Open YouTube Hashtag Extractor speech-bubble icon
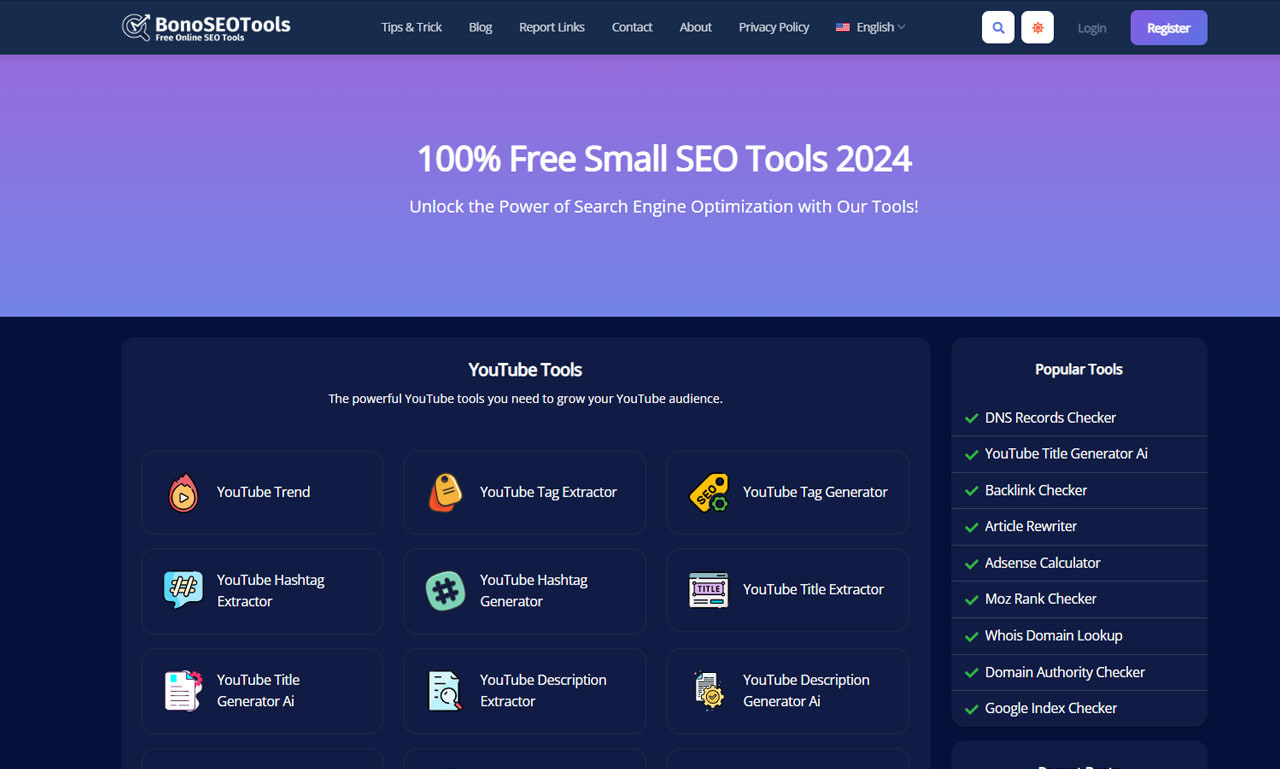1280x769 pixels. click(x=182, y=591)
